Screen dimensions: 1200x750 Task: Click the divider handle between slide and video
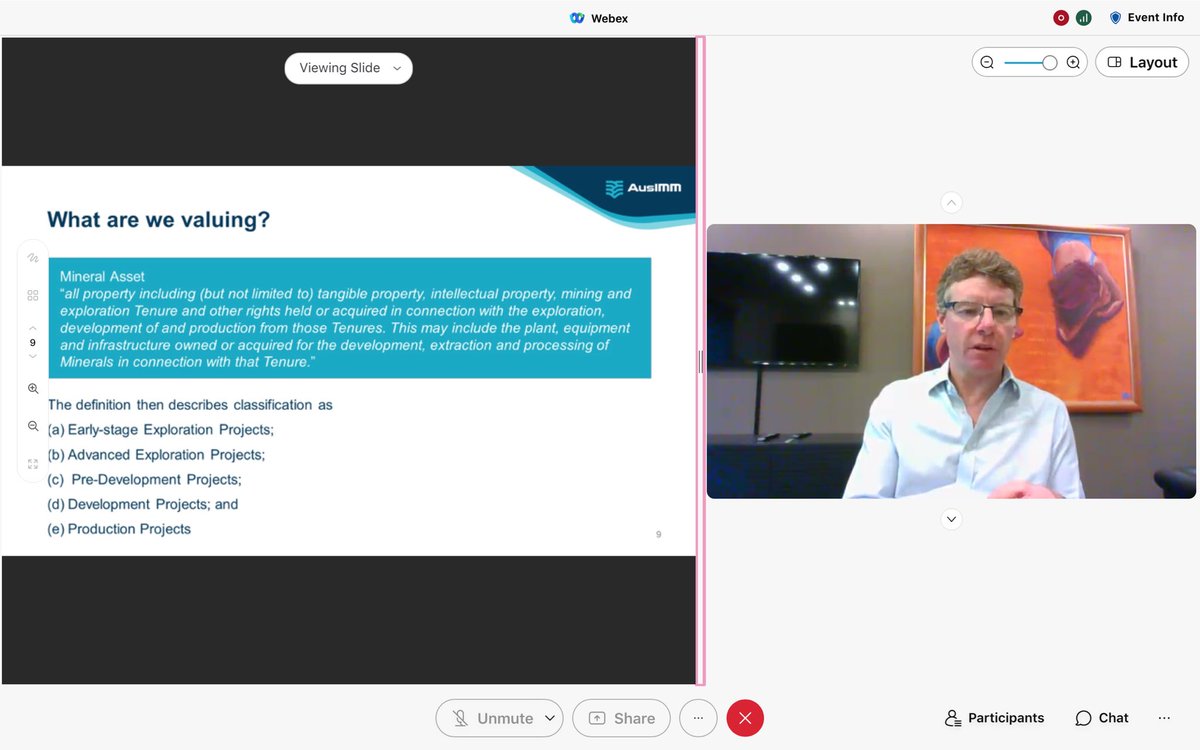point(701,361)
